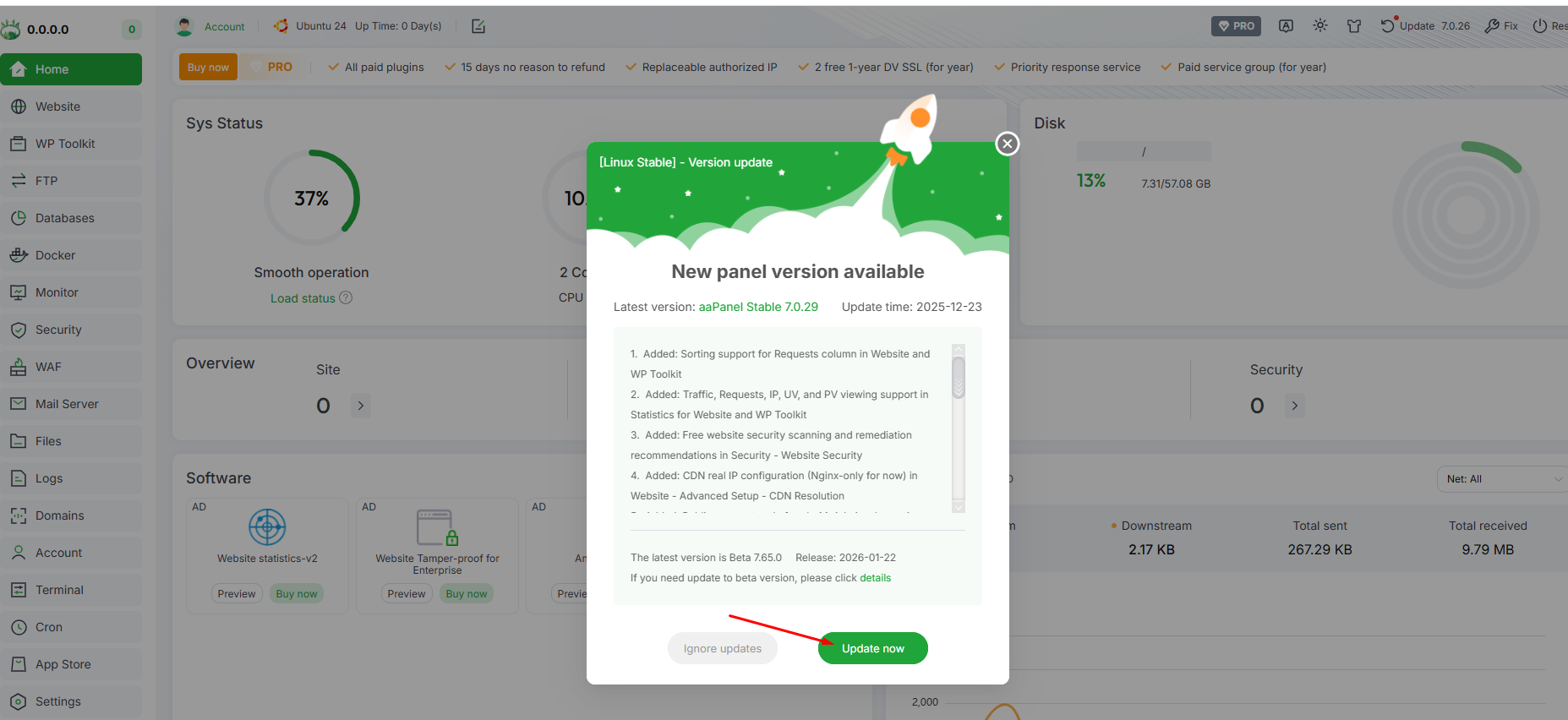
Task: Go to App Store in sidebar
Action: pos(63,664)
